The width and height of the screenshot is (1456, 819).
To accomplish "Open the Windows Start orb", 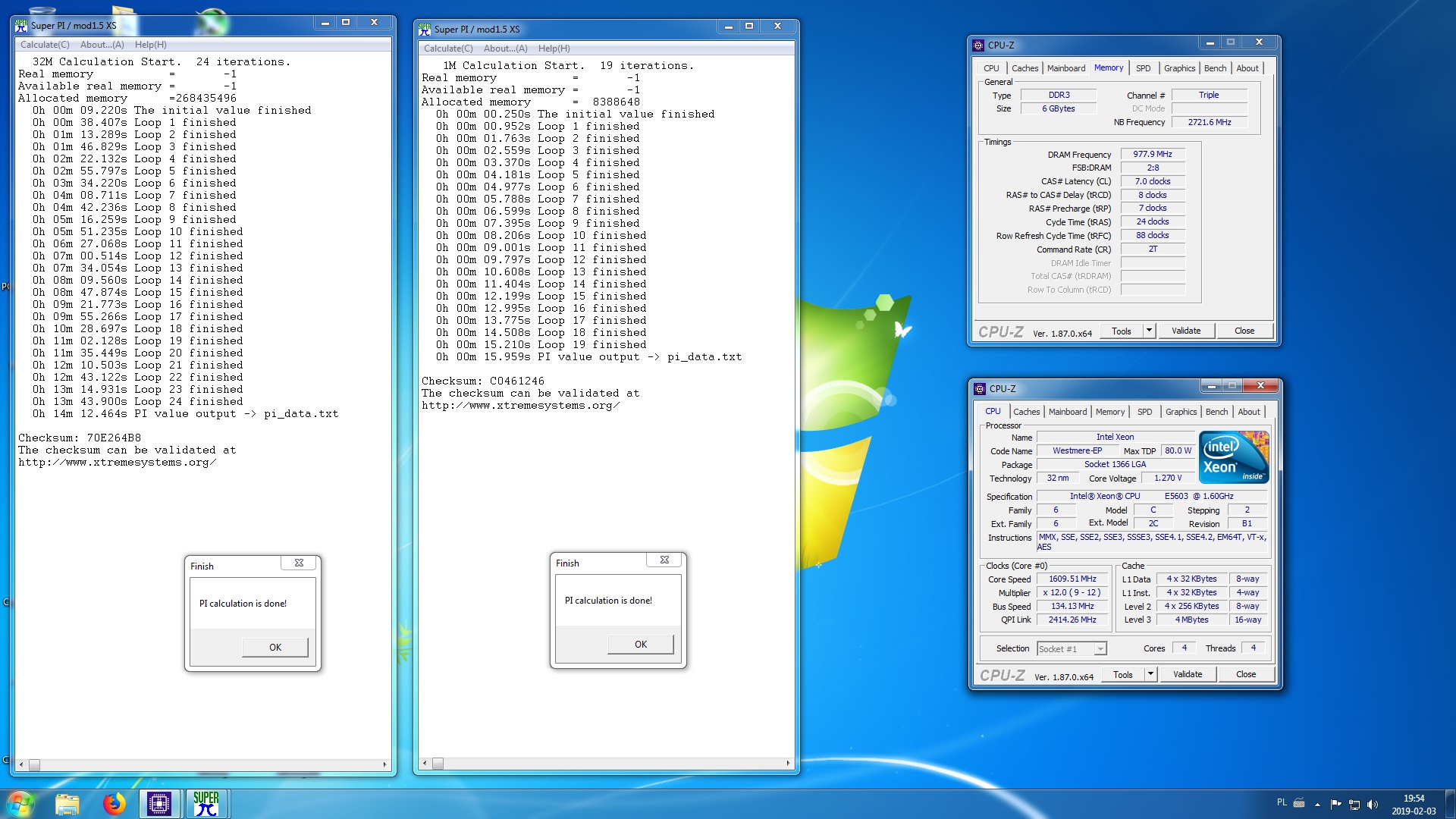I will click(20, 803).
